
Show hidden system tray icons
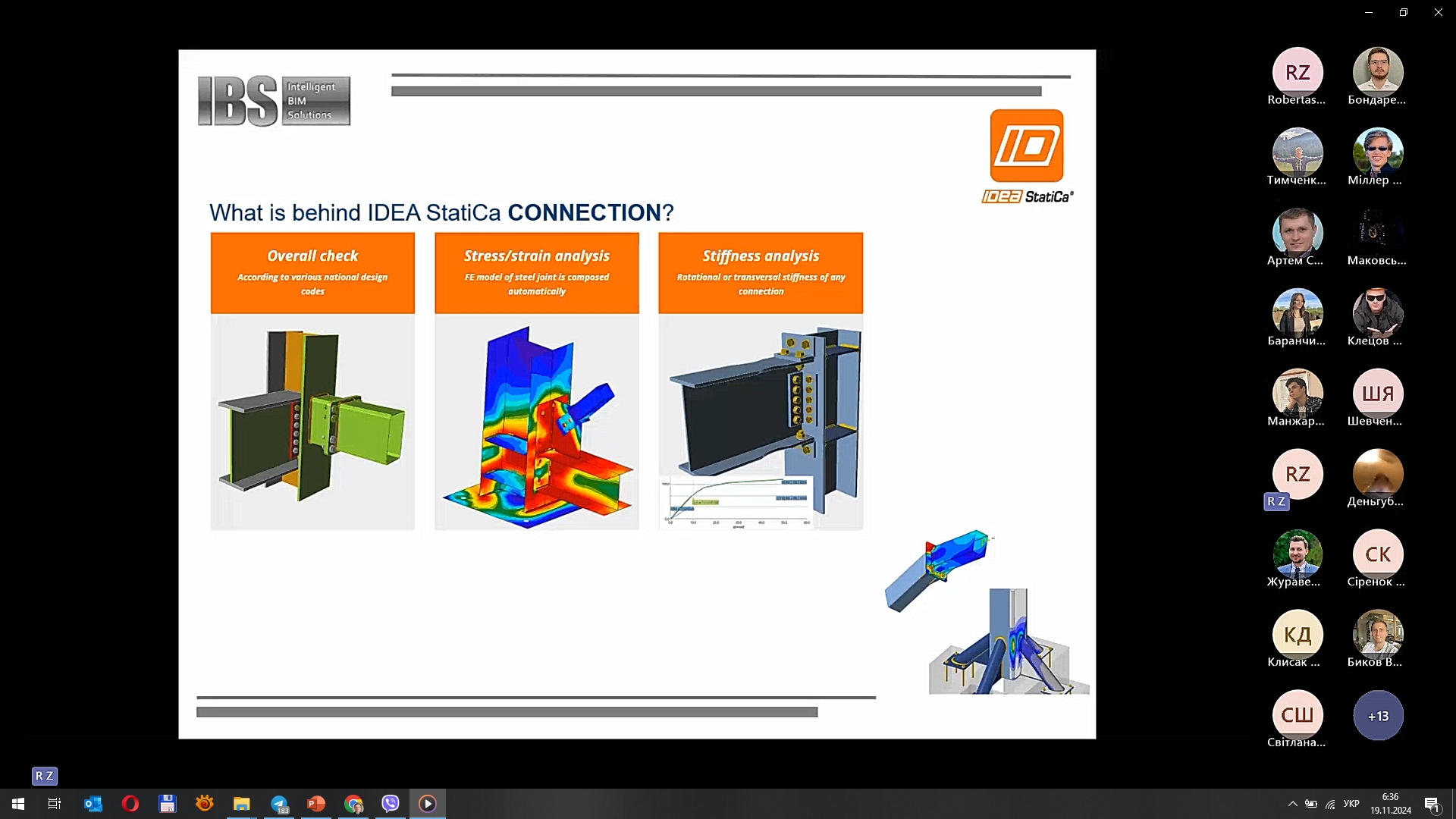point(1292,804)
